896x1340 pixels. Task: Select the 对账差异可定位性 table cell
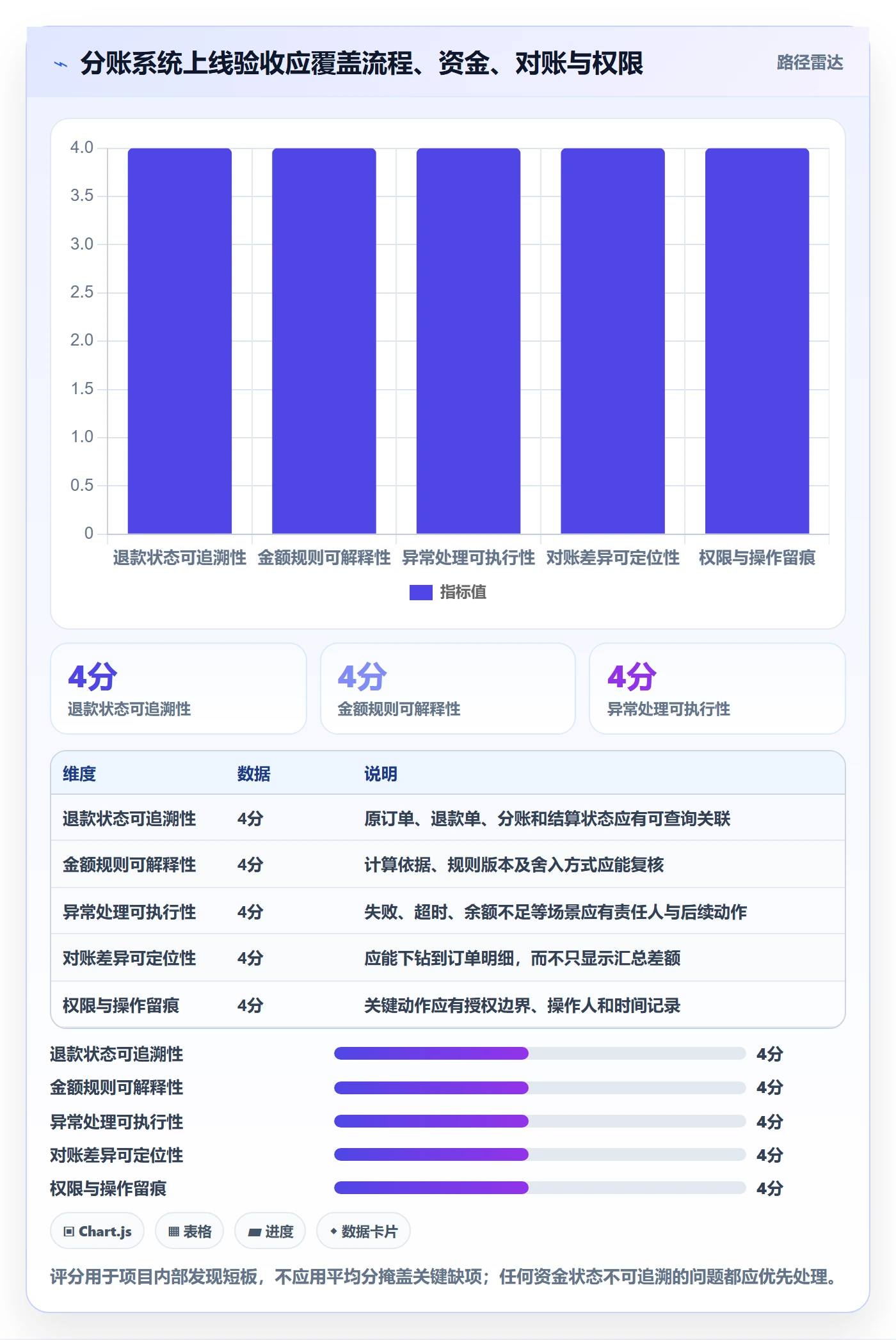click(x=129, y=958)
